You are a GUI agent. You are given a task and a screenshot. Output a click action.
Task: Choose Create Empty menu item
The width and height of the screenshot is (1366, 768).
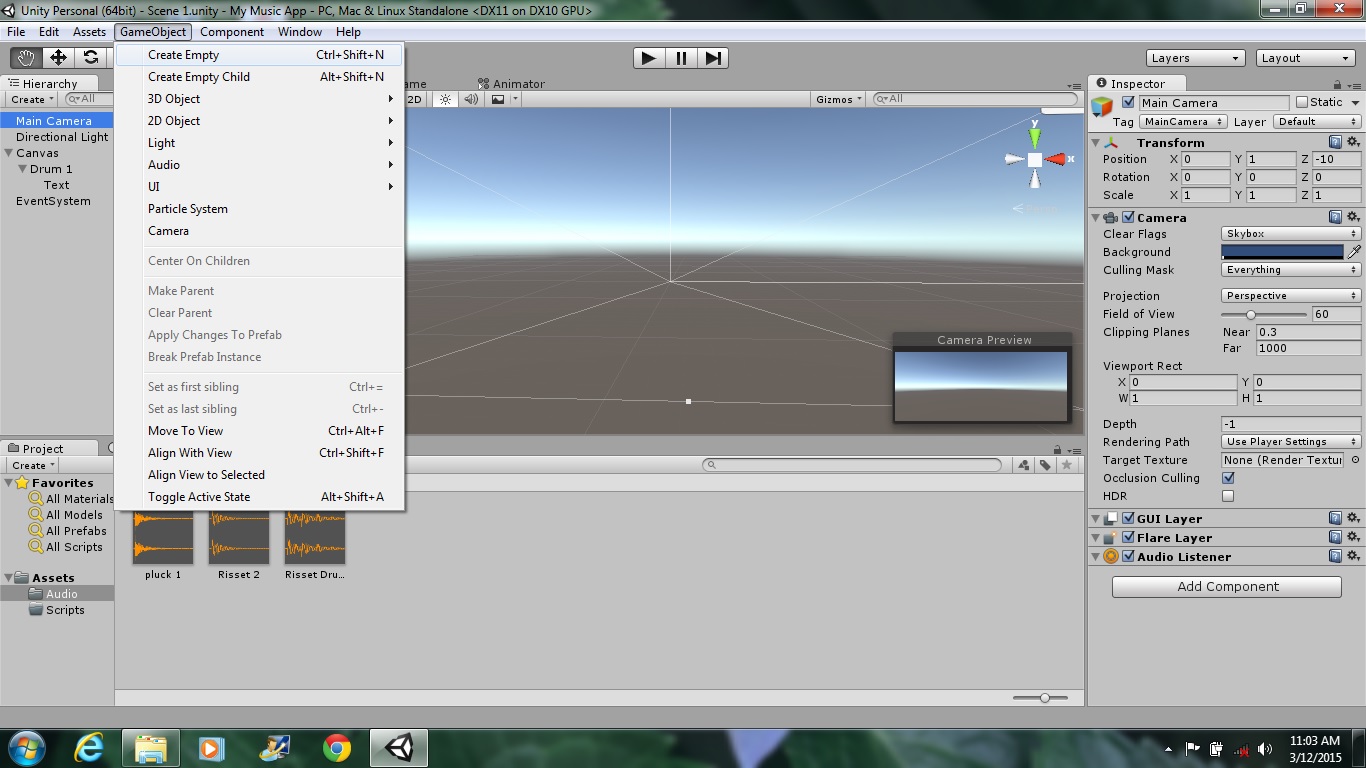(x=259, y=55)
